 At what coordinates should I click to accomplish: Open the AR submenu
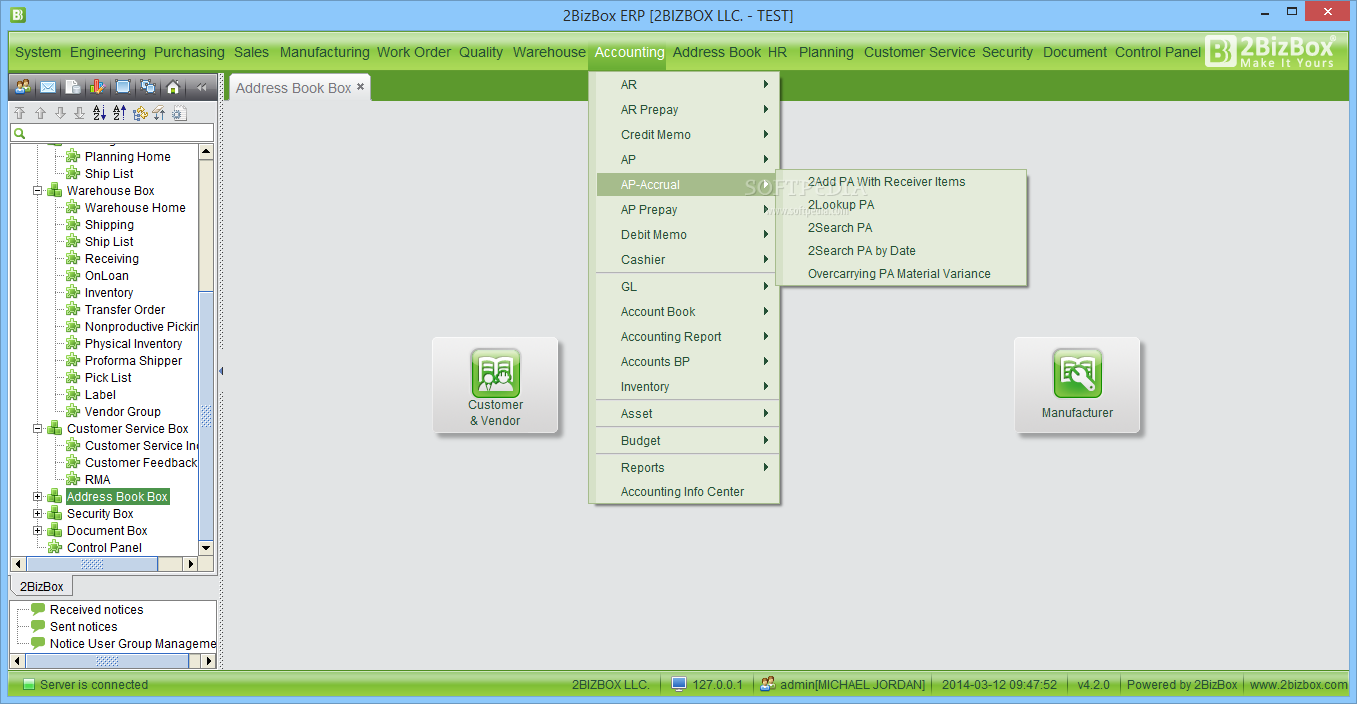(x=686, y=85)
